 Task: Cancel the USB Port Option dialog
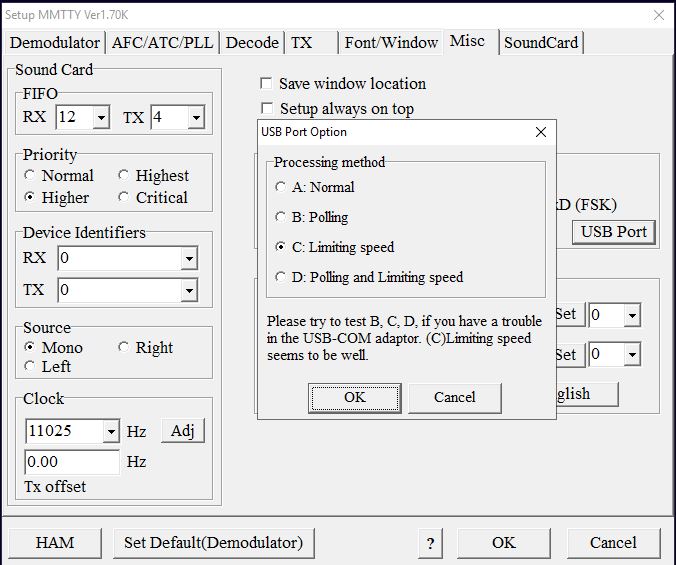coord(455,398)
